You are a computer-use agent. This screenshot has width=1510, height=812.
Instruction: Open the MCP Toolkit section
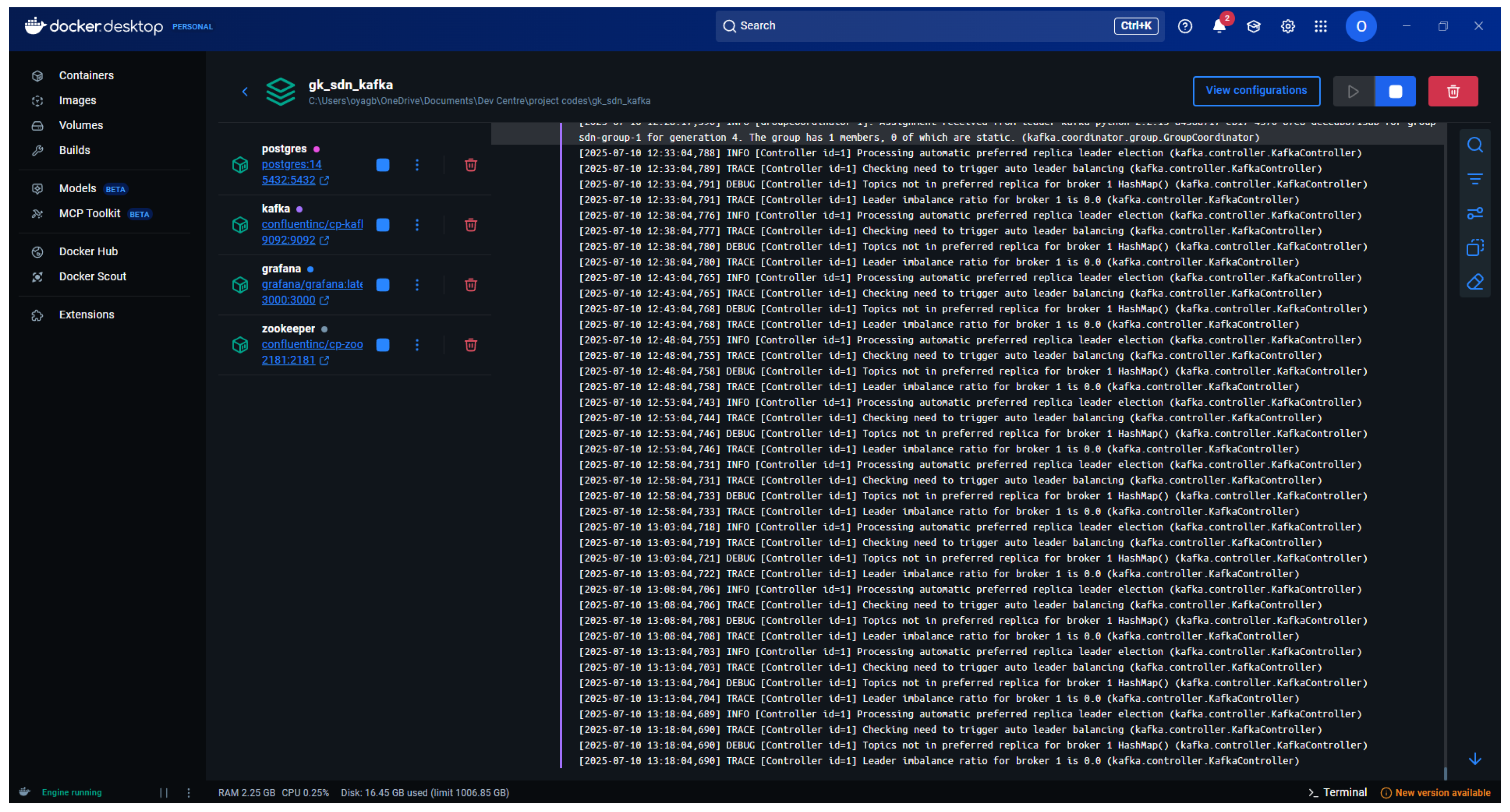[x=89, y=214]
